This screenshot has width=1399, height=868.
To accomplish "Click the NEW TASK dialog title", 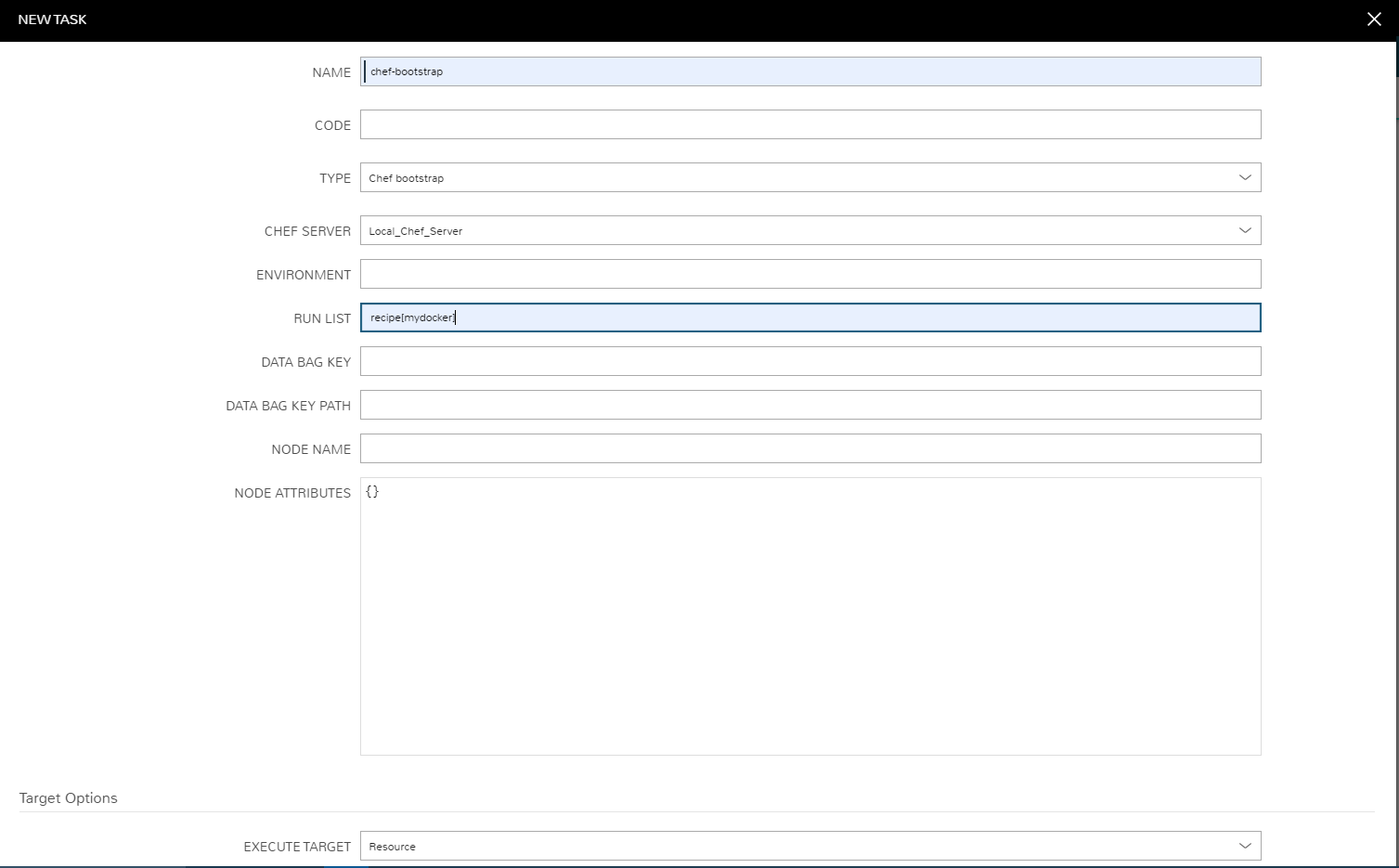I will 52,19.
